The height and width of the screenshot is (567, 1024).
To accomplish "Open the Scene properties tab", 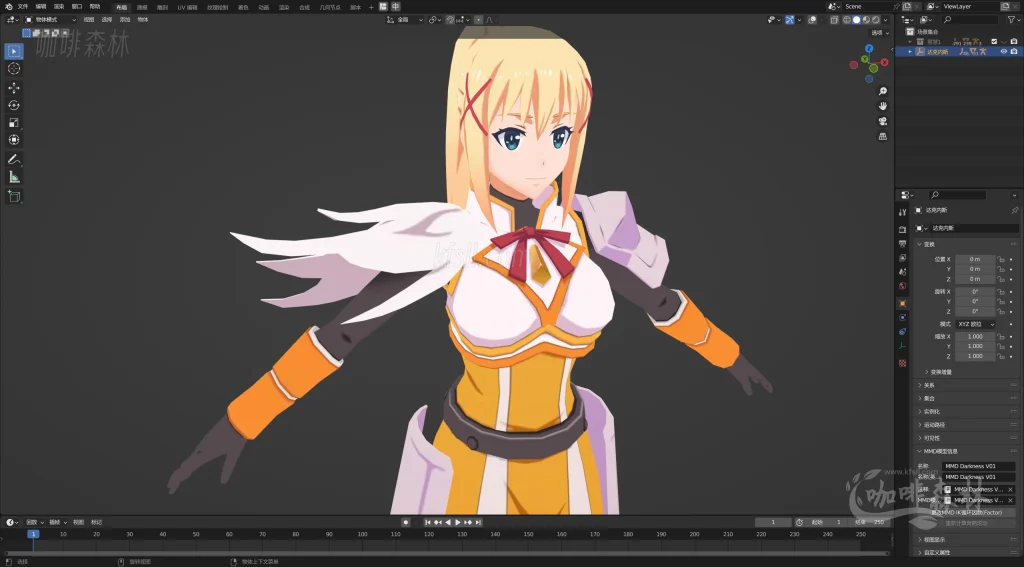I will 903,272.
